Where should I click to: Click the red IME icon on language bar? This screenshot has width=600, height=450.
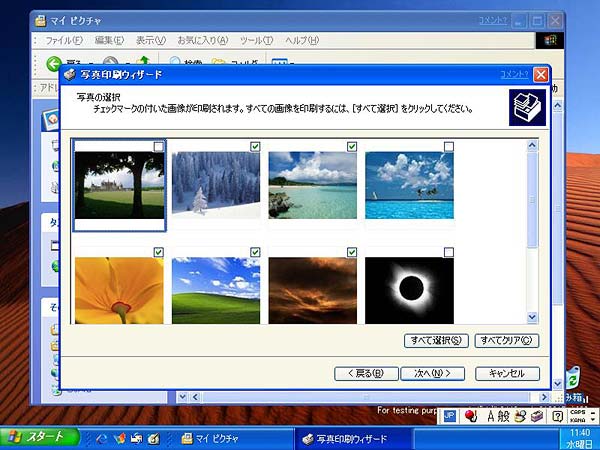pyautogui.click(x=470, y=416)
